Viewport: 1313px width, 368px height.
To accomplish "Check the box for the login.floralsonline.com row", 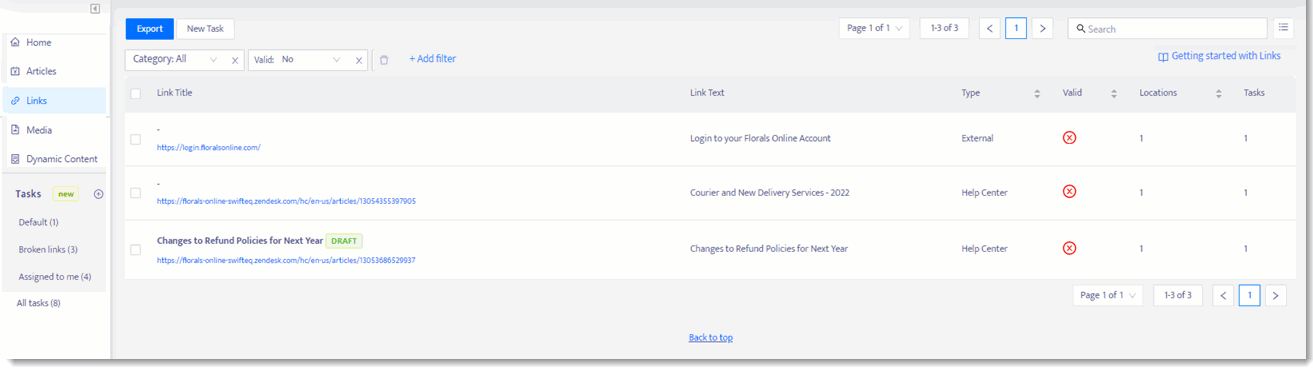I will (135, 139).
